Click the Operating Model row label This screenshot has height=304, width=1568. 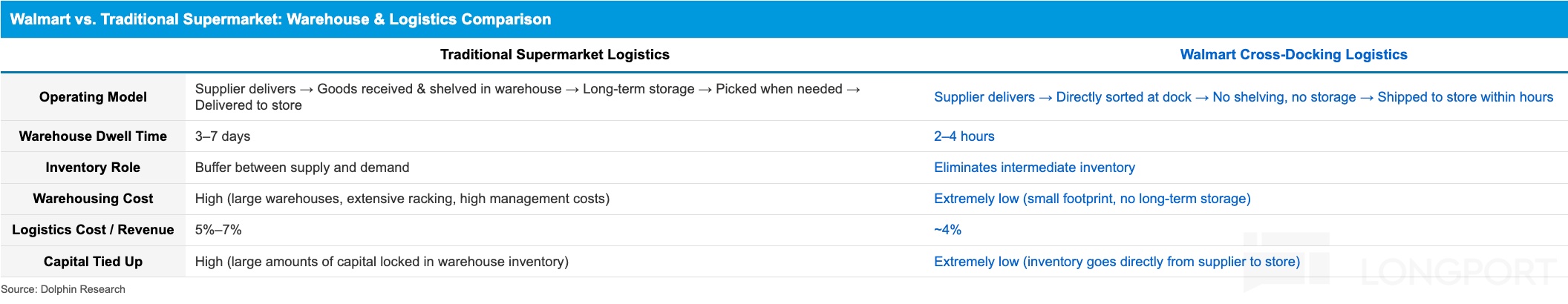point(93,97)
